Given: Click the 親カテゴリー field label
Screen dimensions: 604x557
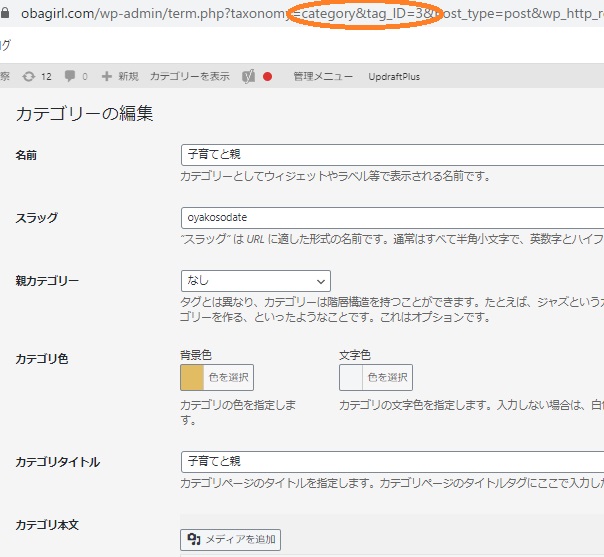Looking at the screenshot, I should [x=47, y=281].
